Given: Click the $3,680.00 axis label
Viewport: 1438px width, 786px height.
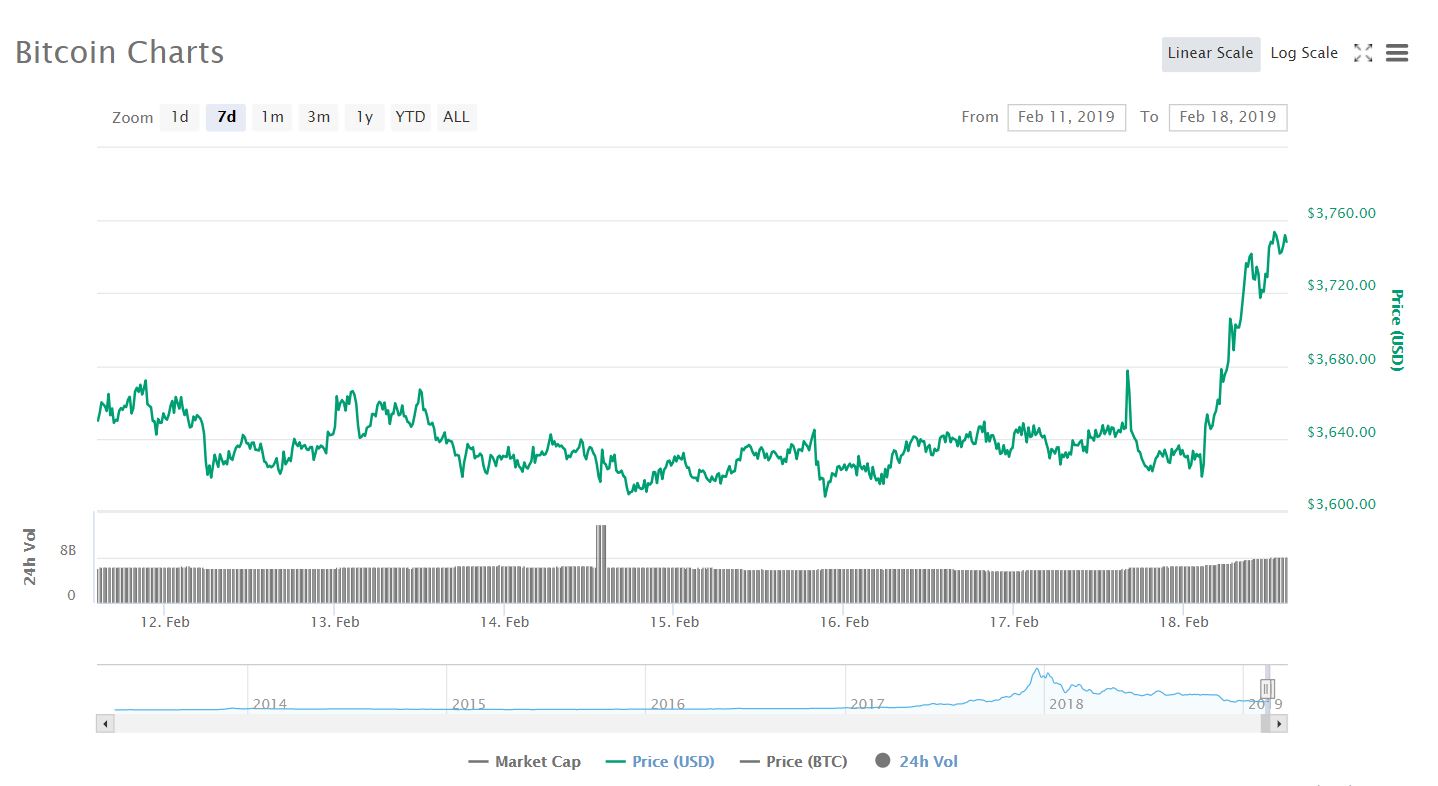Looking at the screenshot, I should [x=1341, y=359].
